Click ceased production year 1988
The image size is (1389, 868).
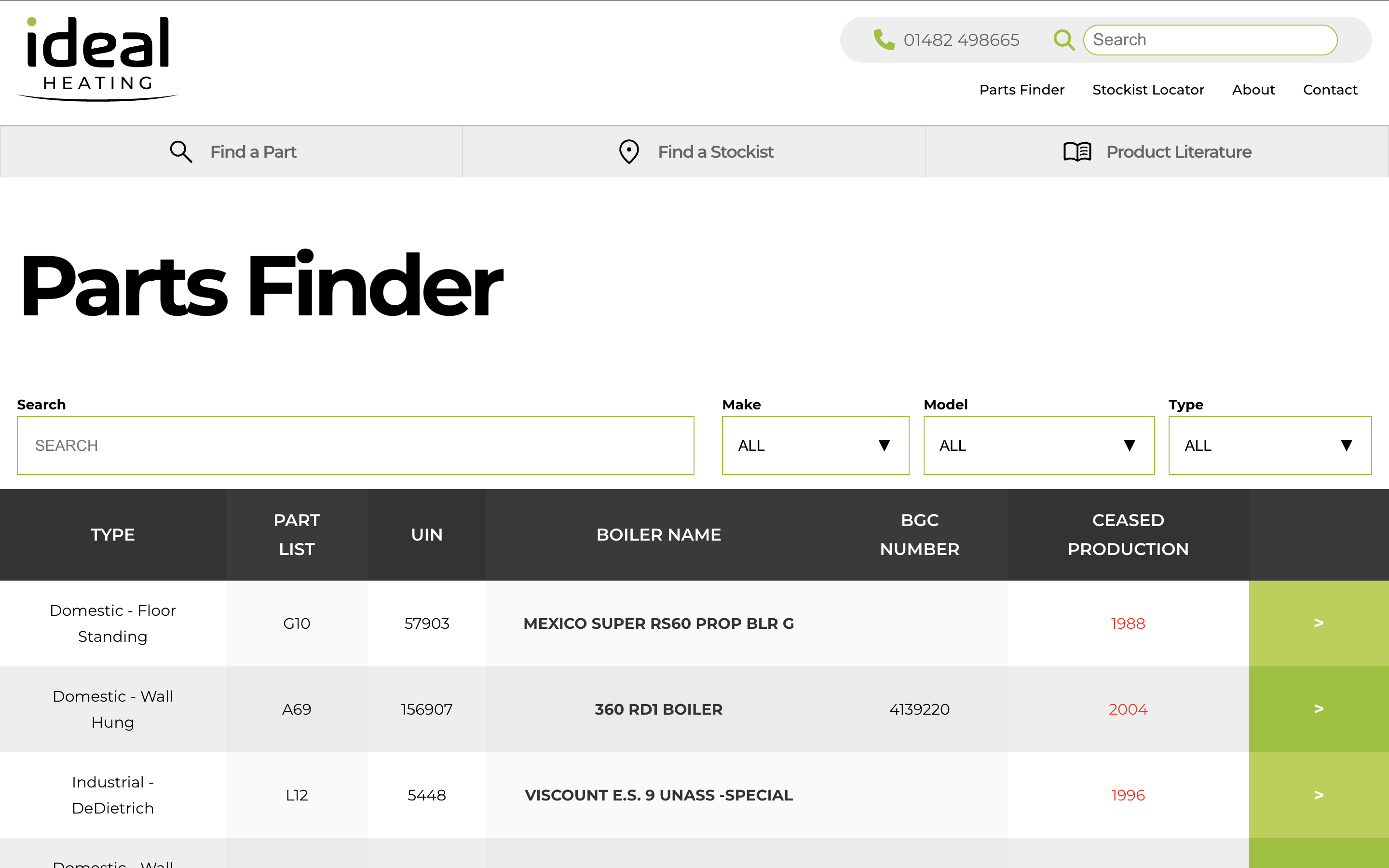click(x=1128, y=624)
